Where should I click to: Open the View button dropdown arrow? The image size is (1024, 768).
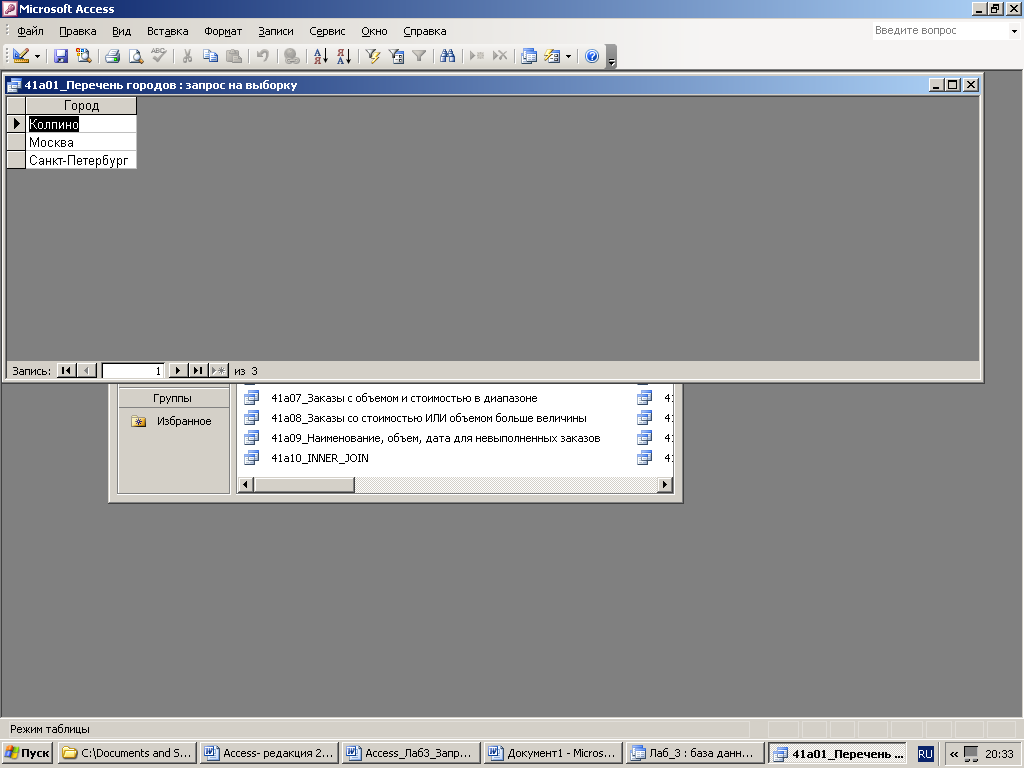37,57
